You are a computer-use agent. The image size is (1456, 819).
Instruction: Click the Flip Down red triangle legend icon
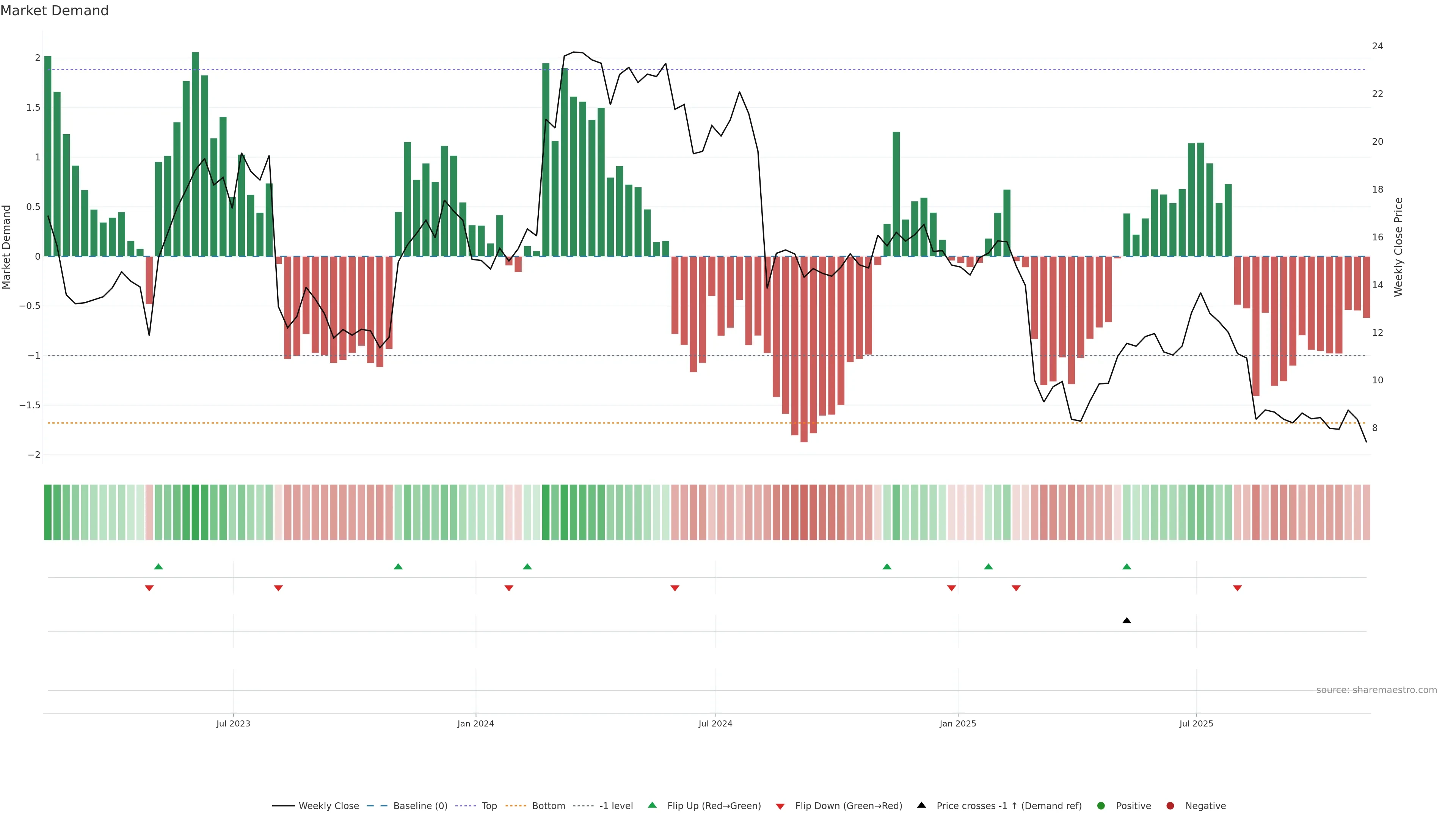[780, 806]
